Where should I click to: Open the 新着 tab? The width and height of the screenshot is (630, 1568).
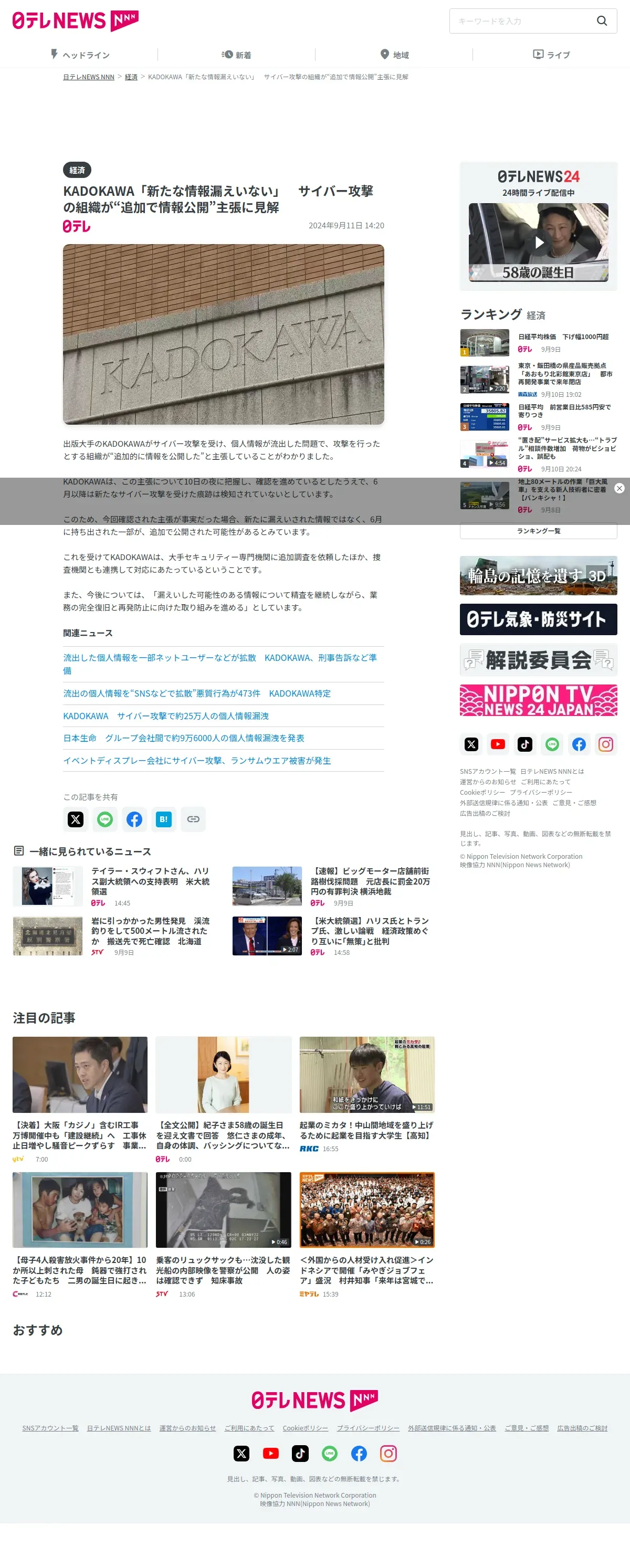click(236, 55)
